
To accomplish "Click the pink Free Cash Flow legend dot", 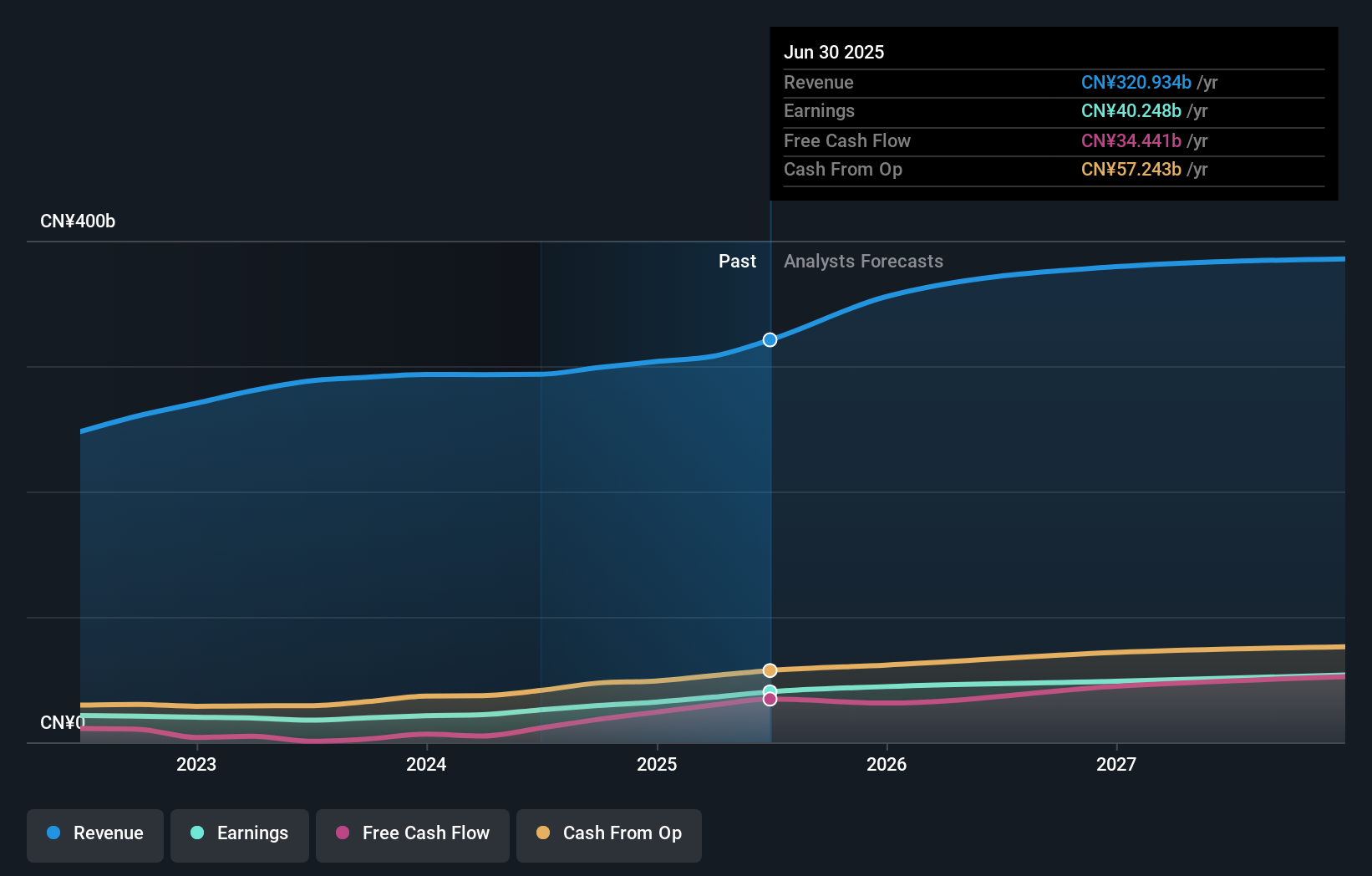I will 343,833.
